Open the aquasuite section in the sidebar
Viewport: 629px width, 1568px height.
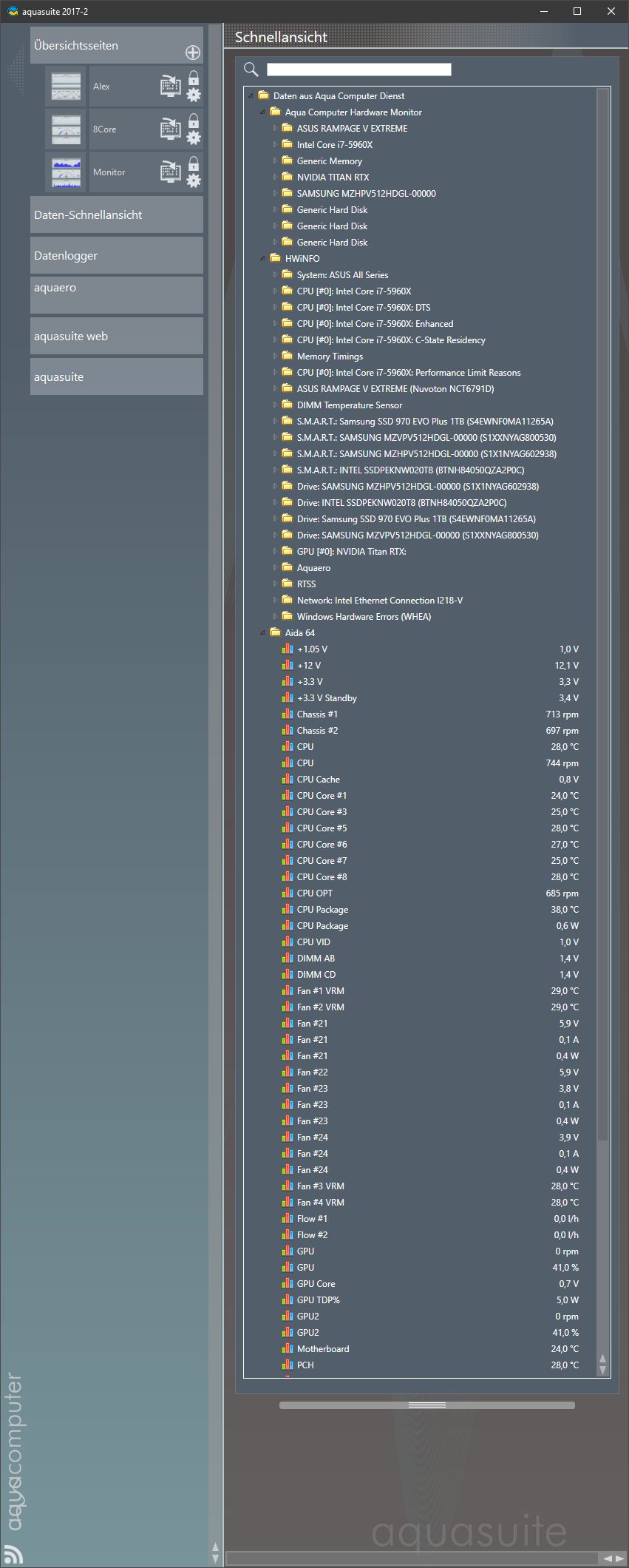pos(117,376)
